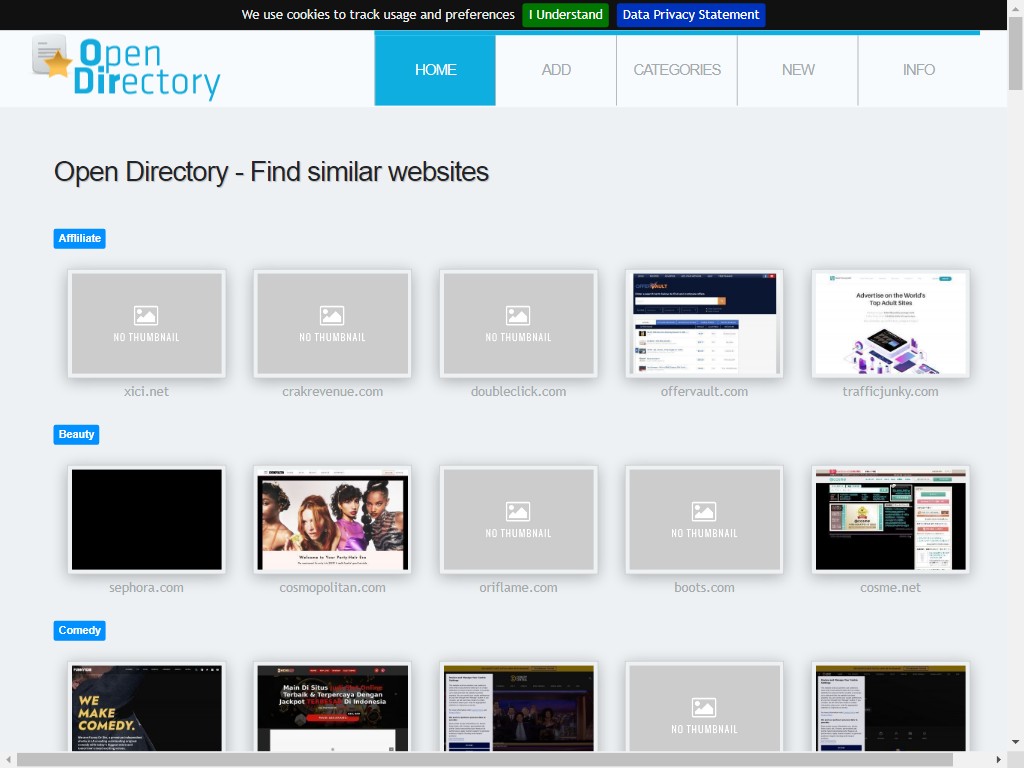
Task: Click the cosme.net link text
Action: [x=890, y=587]
